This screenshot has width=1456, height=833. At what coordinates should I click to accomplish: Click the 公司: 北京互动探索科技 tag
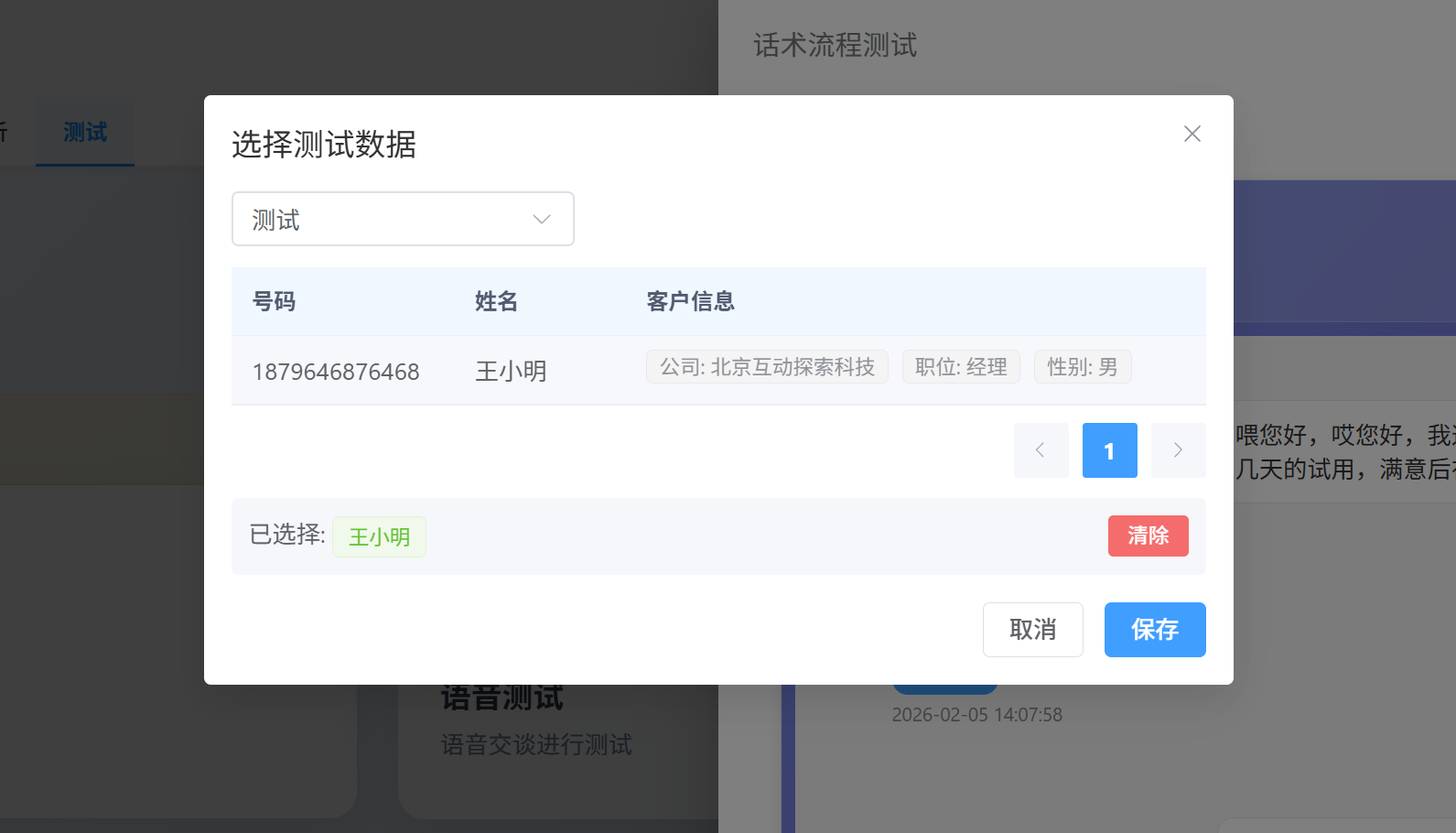767,367
